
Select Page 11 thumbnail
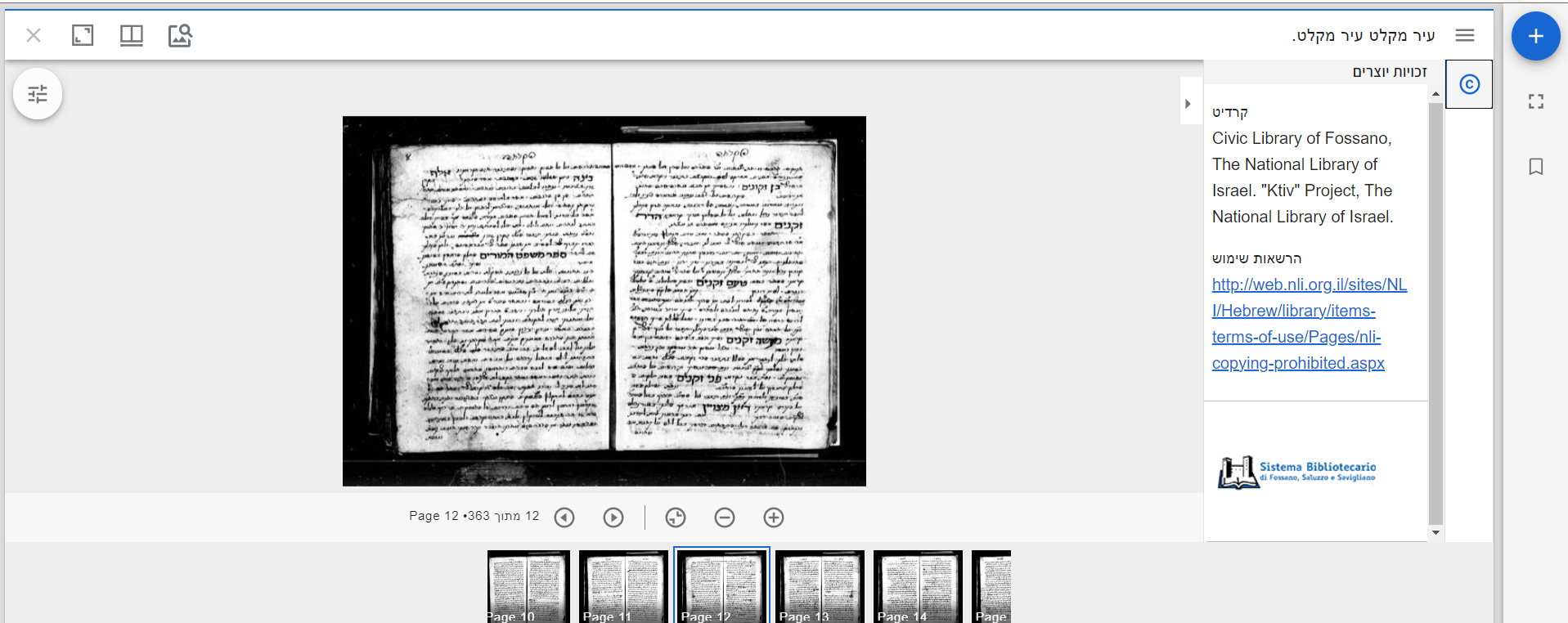[623, 587]
